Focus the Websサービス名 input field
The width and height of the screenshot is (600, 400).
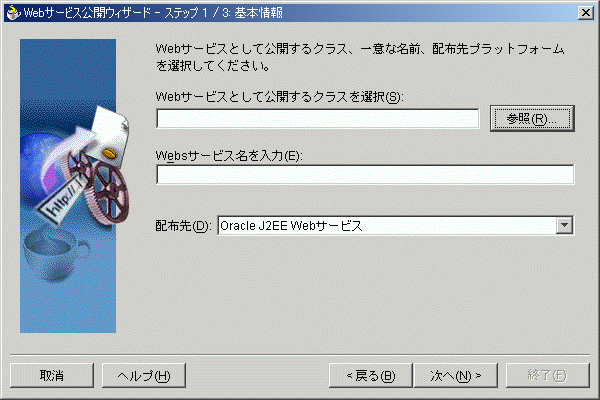point(365,175)
